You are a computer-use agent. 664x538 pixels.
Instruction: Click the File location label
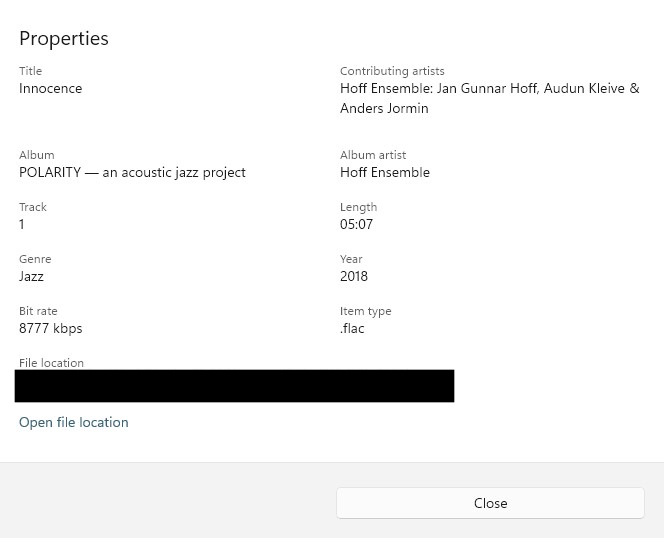[x=51, y=363]
